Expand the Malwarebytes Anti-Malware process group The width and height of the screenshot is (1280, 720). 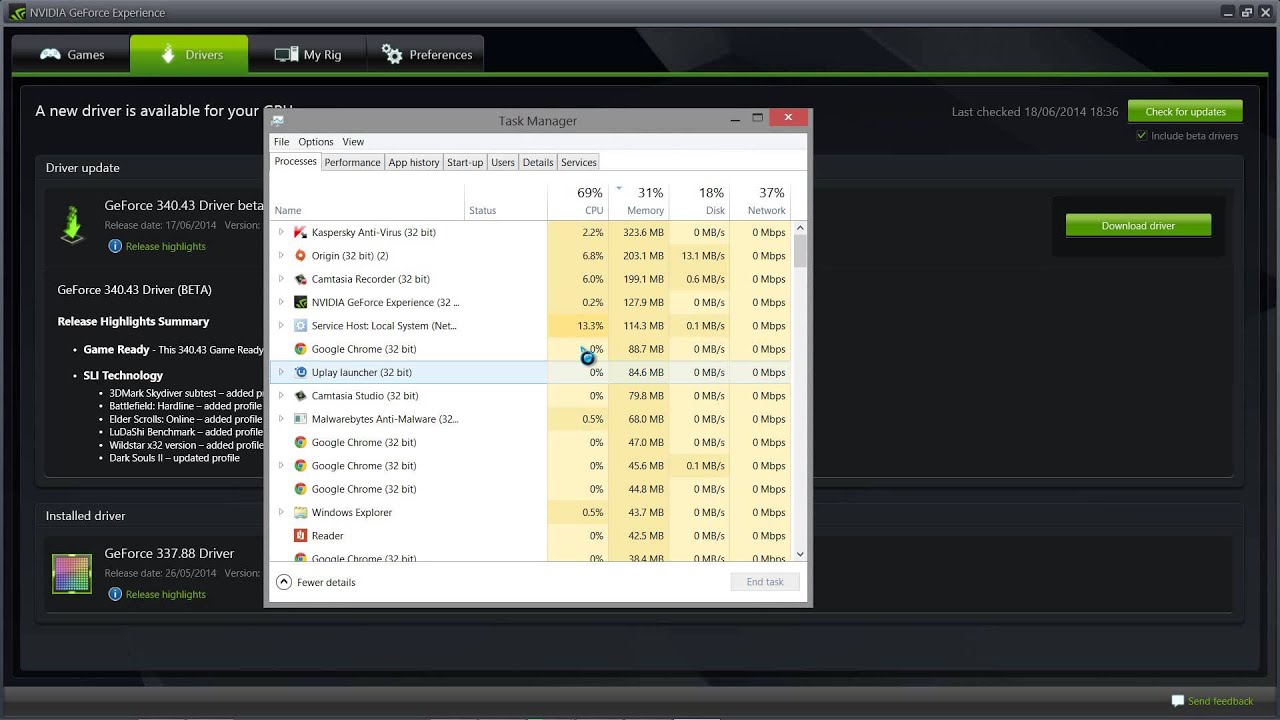[281, 419]
